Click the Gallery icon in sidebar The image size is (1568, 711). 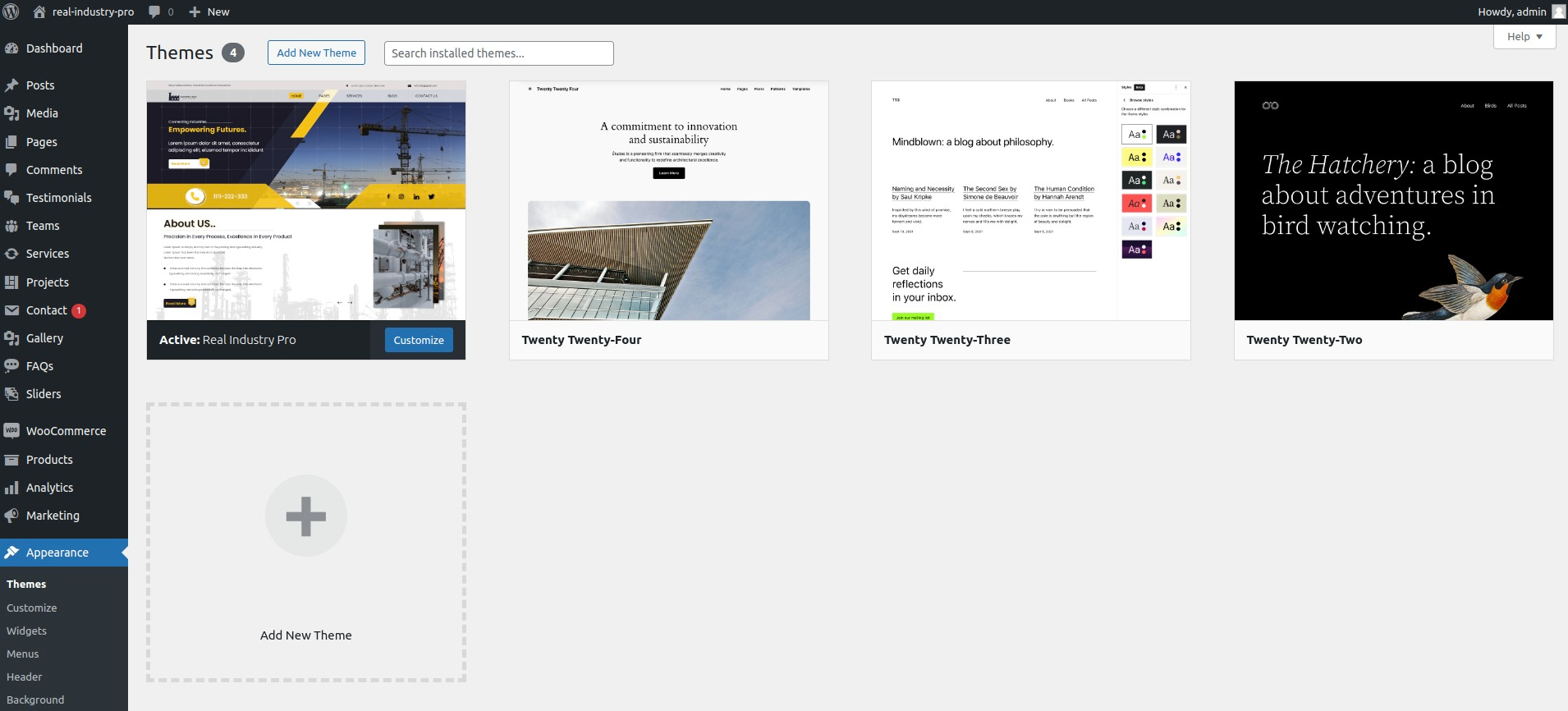coord(11,338)
